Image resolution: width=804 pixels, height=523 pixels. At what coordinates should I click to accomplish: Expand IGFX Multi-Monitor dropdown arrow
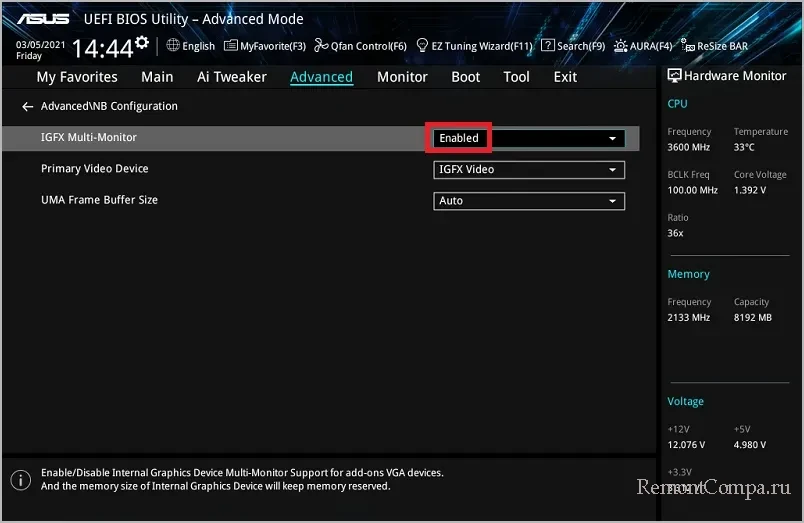612,139
